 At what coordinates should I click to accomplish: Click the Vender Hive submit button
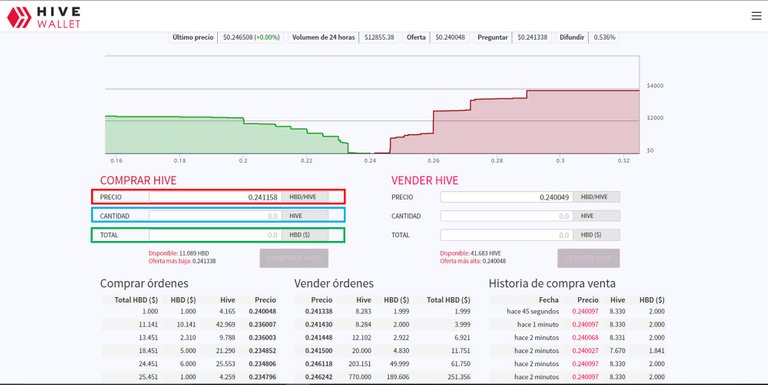click(x=588, y=258)
